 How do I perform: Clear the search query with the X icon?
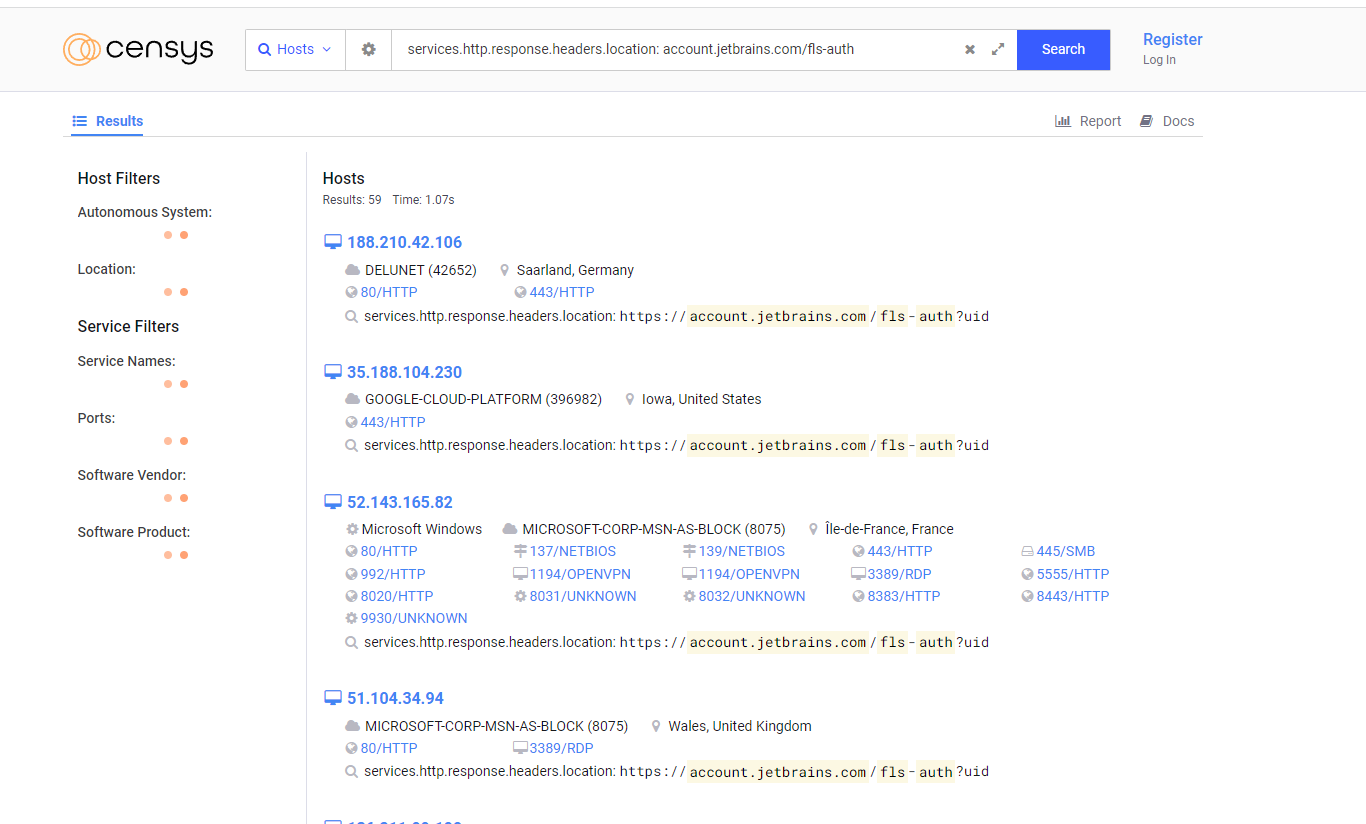click(970, 49)
